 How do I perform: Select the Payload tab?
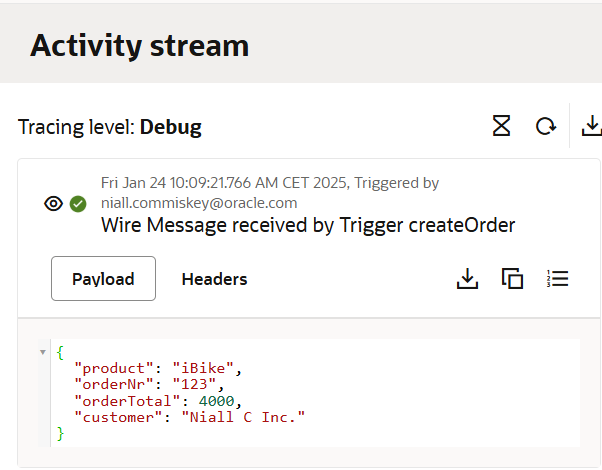(103, 279)
